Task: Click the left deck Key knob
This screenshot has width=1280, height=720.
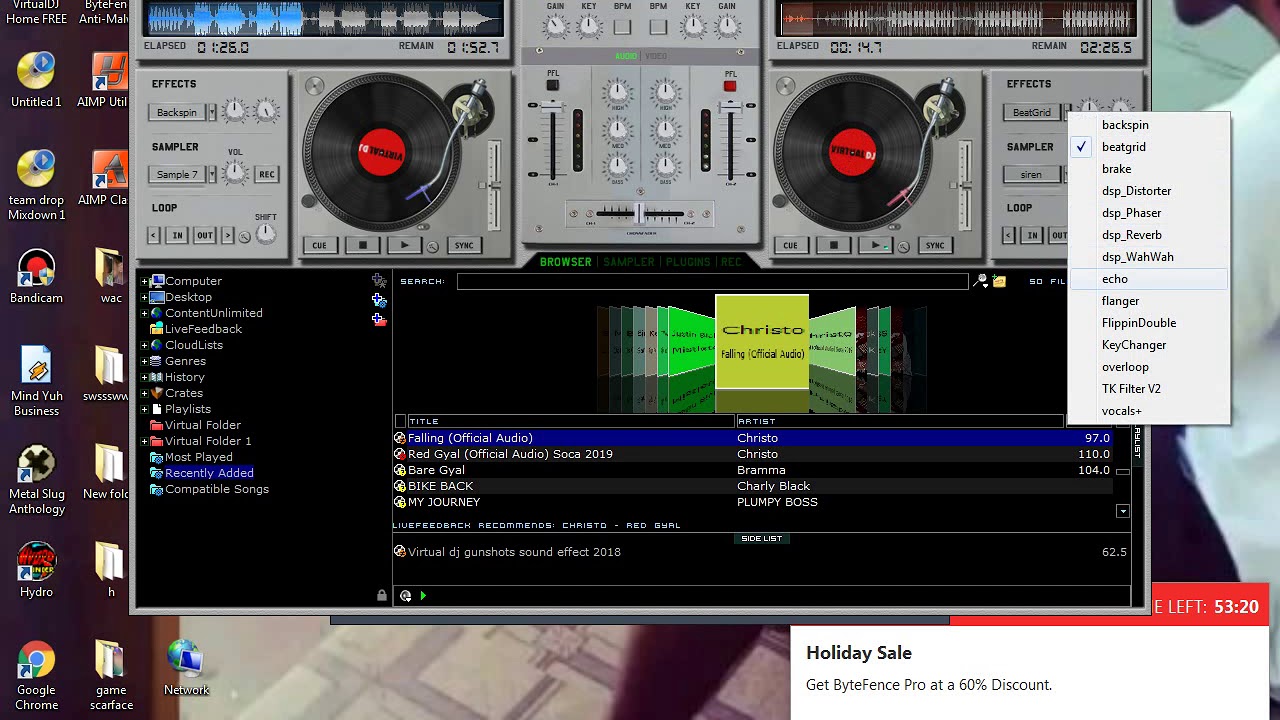Action: pyautogui.click(x=589, y=26)
